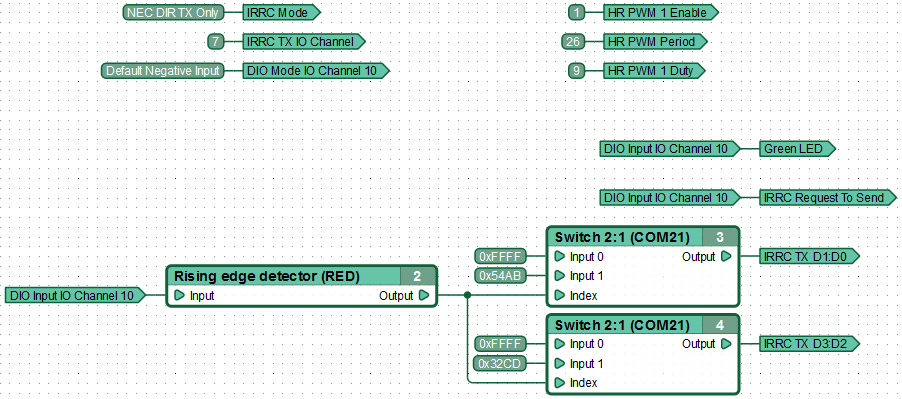Click Output port arrow of Switch block 3
Image resolution: width=902 pixels, height=399 pixels.
click(726, 256)
